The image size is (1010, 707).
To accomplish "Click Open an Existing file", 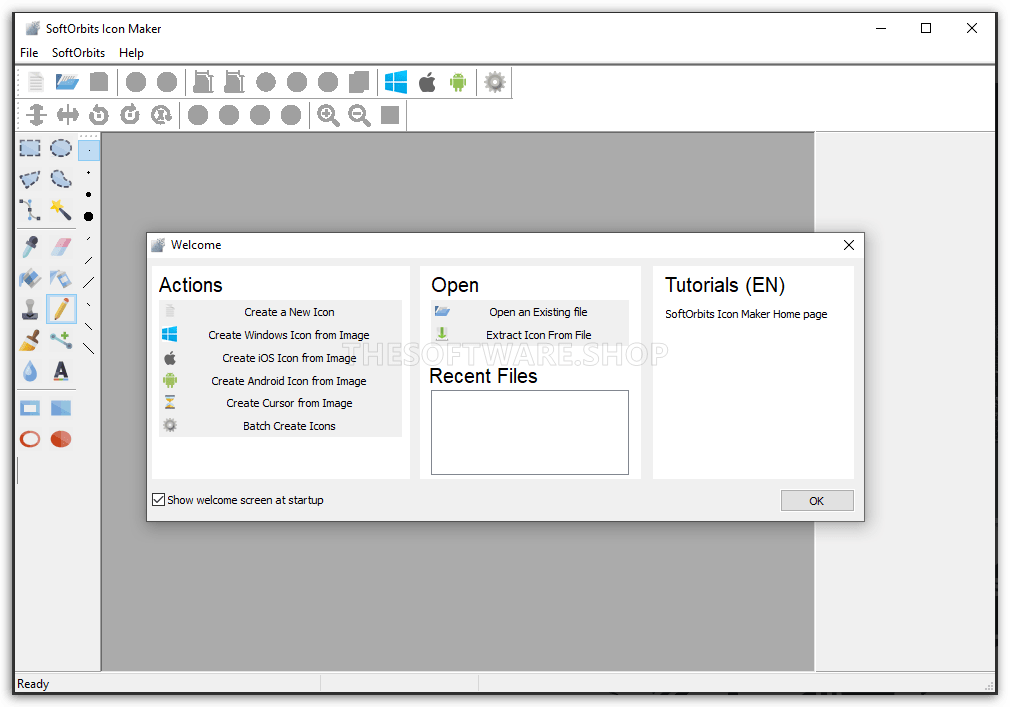I will click(x=529, y=312).
